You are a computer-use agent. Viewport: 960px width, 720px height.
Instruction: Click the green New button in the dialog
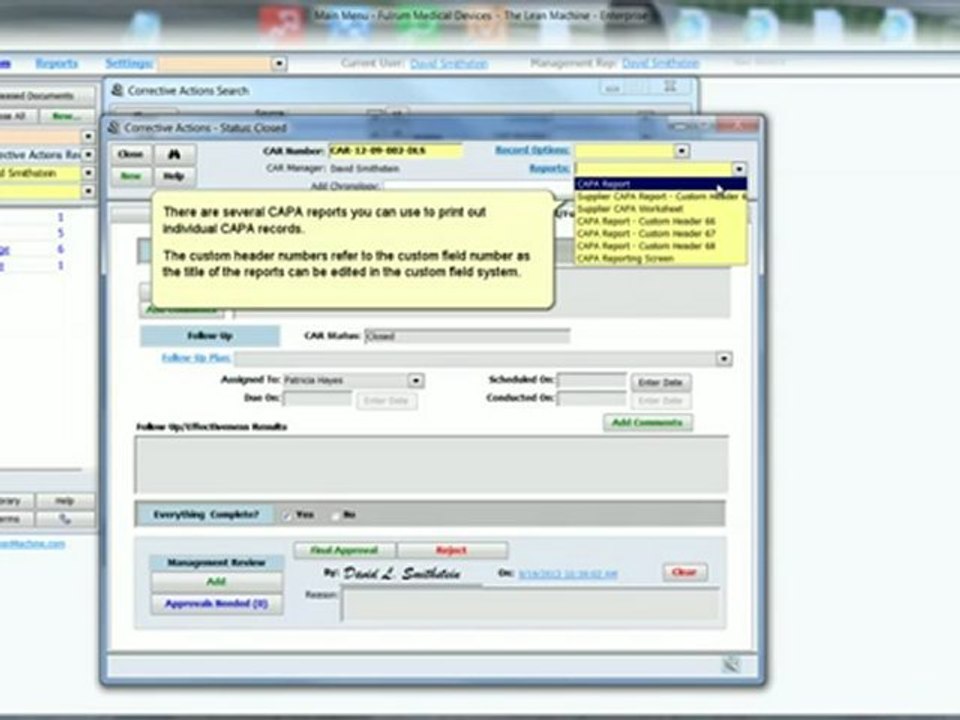tap(131, 176)
